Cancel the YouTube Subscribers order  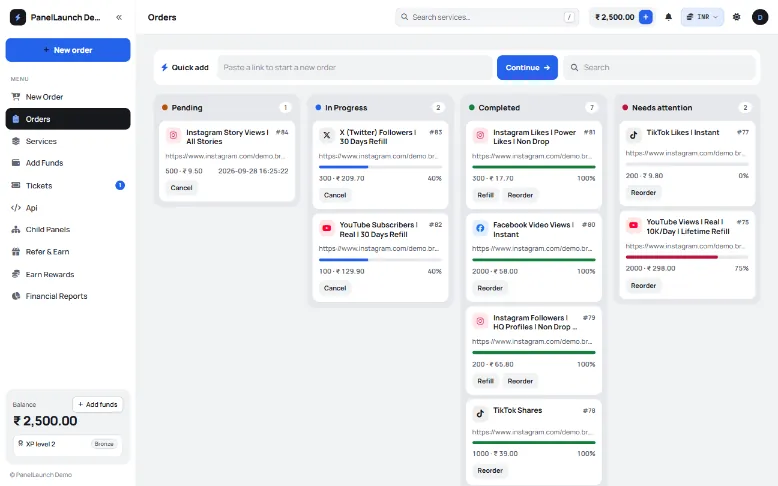coord(335,288)
